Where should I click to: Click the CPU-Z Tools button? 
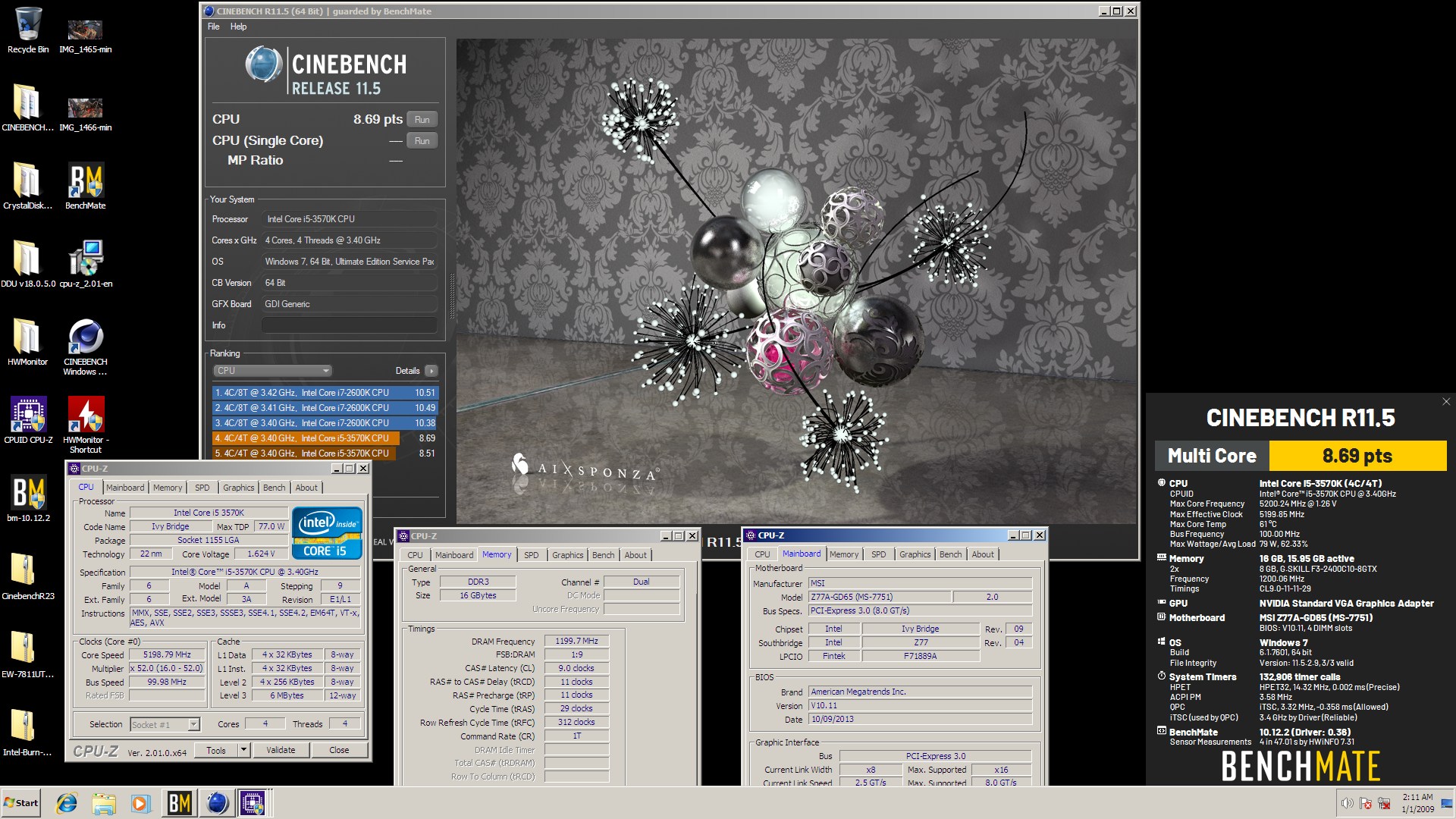(x=216, y=750)
